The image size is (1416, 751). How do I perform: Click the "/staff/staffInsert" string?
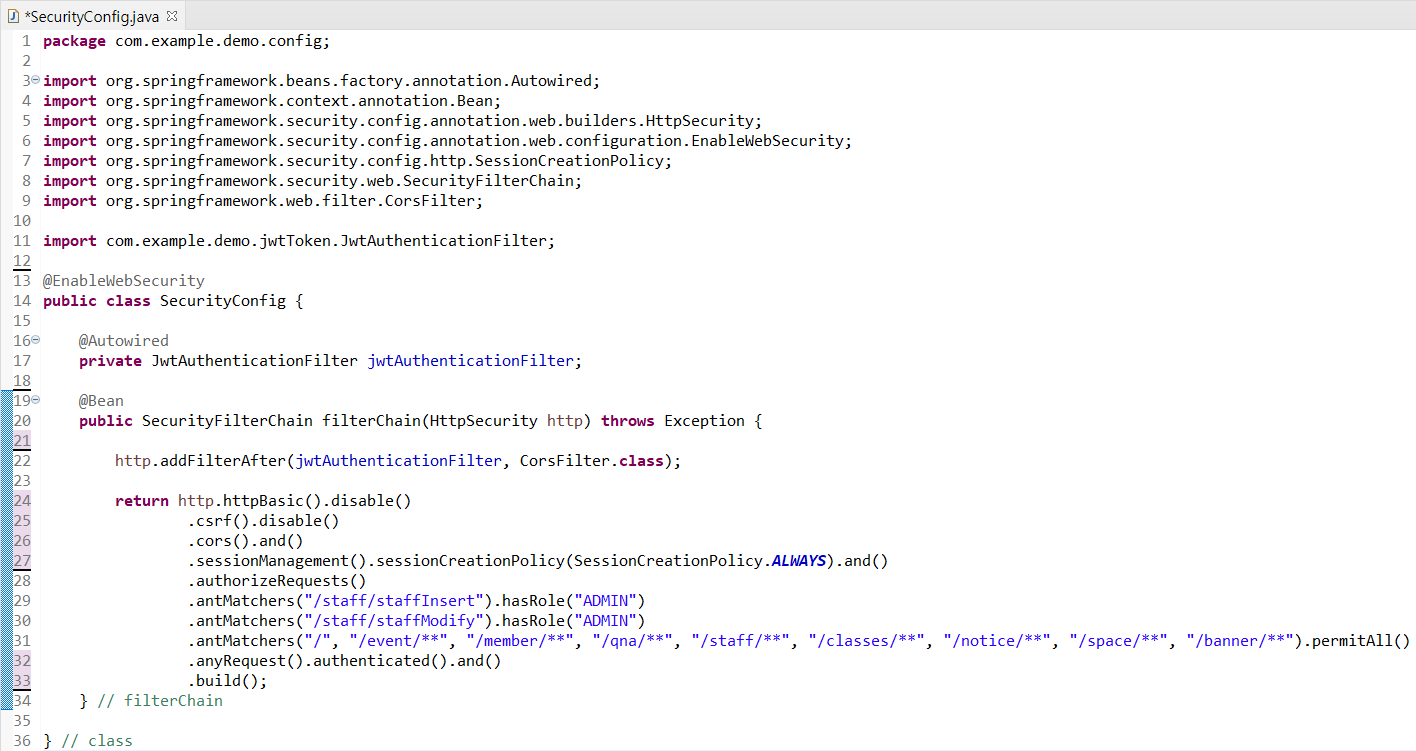click(394, 601)
